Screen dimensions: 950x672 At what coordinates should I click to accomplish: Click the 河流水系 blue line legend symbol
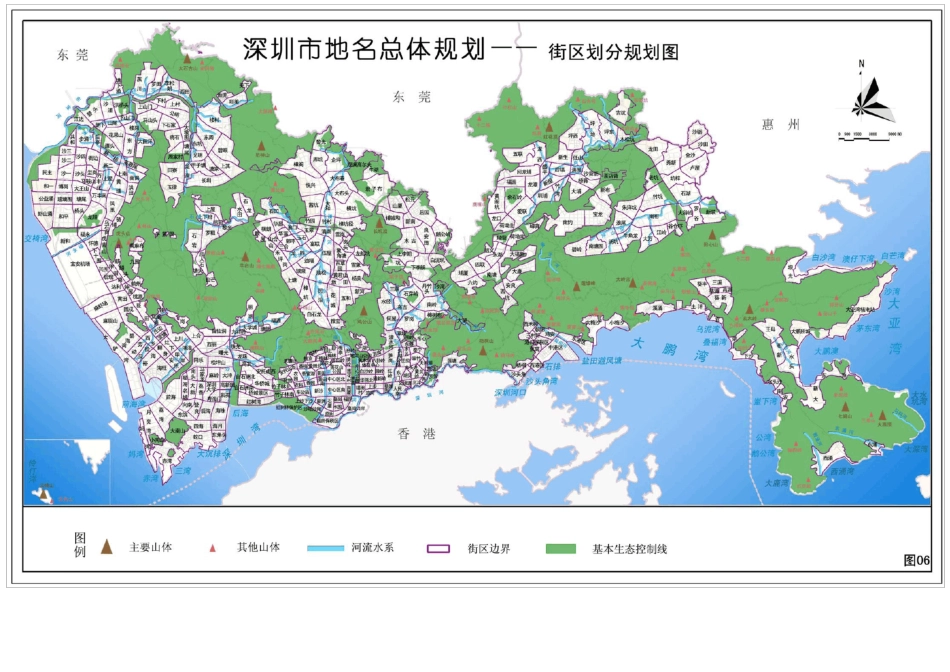coord(325,548)
